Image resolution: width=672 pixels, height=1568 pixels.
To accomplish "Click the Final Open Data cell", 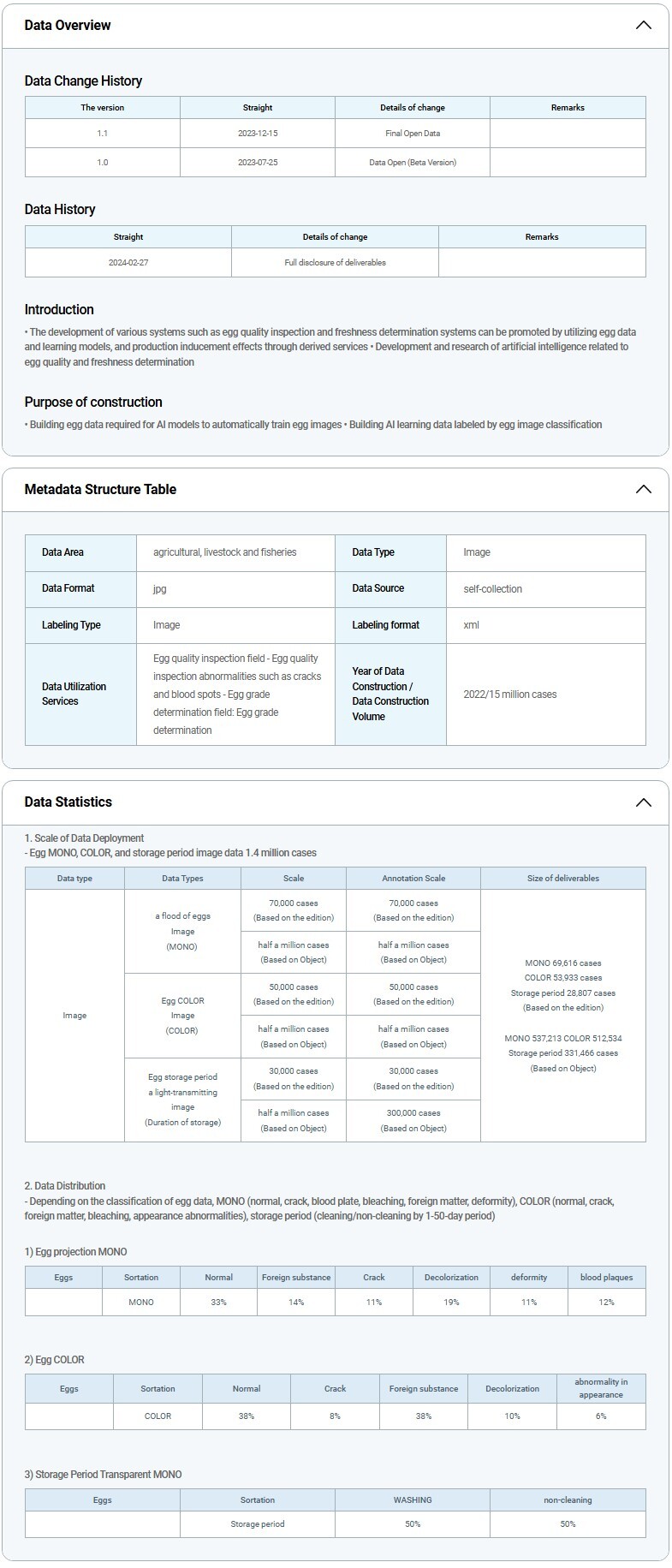I will click(x=413, y=134).
